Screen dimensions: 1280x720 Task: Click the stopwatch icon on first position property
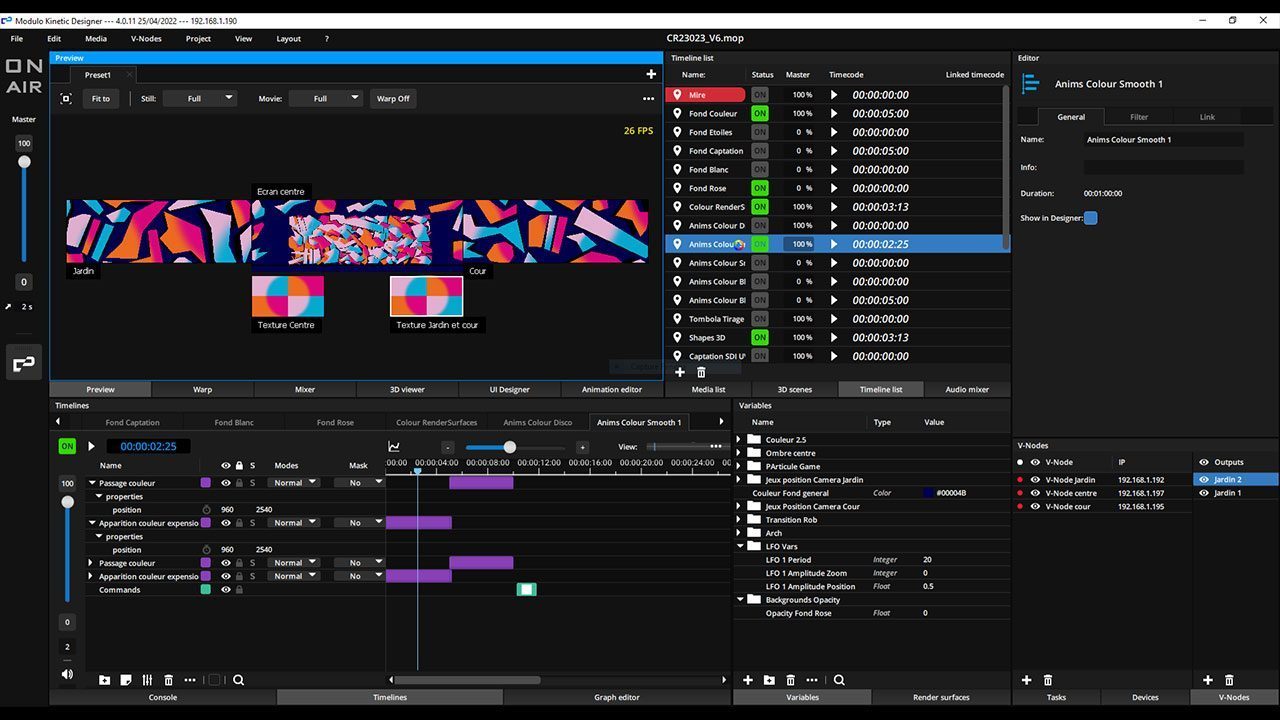point(207,510)
